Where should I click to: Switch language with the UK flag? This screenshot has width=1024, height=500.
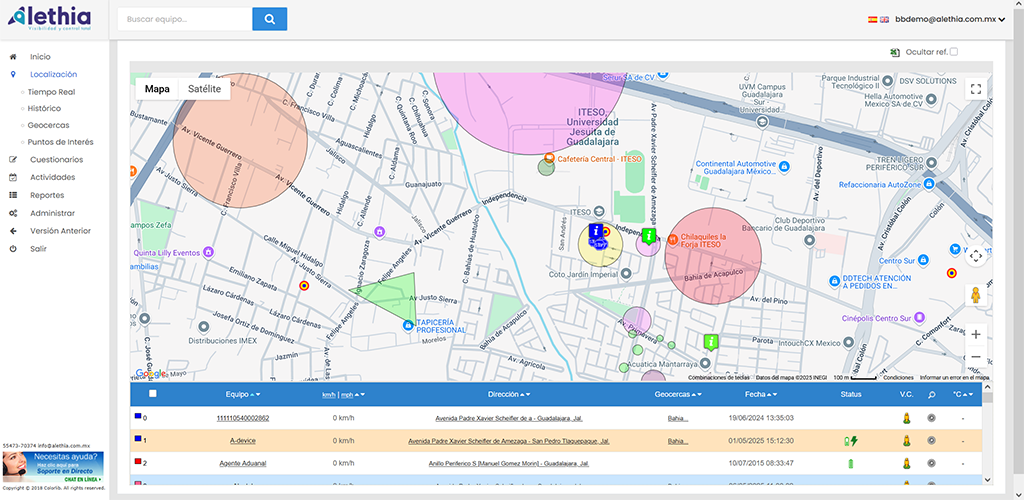(x=884, y=20)
